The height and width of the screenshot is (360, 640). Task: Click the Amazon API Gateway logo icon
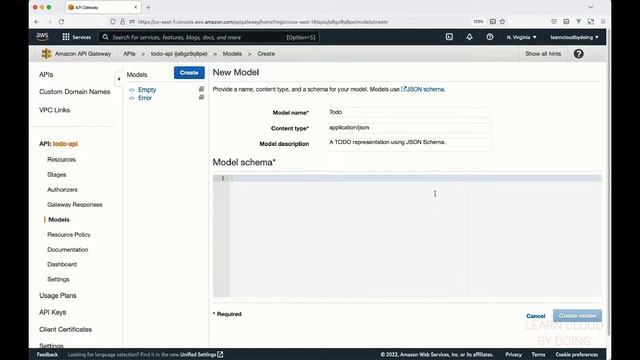46,54
